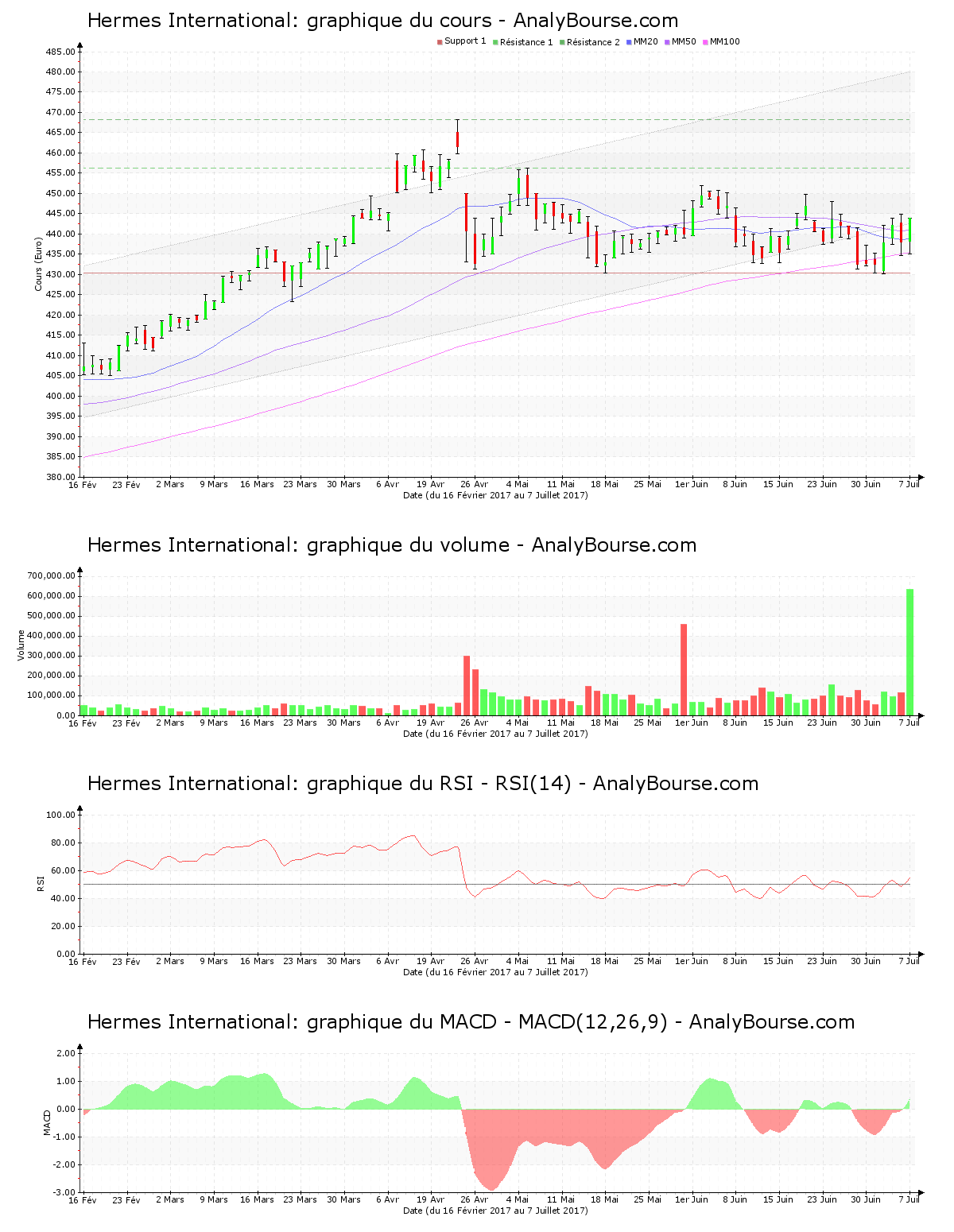Viewport: 954px width, 1232px height.
Task: Click the tallest green volume bar at 7 Juil
Action: 909,652
